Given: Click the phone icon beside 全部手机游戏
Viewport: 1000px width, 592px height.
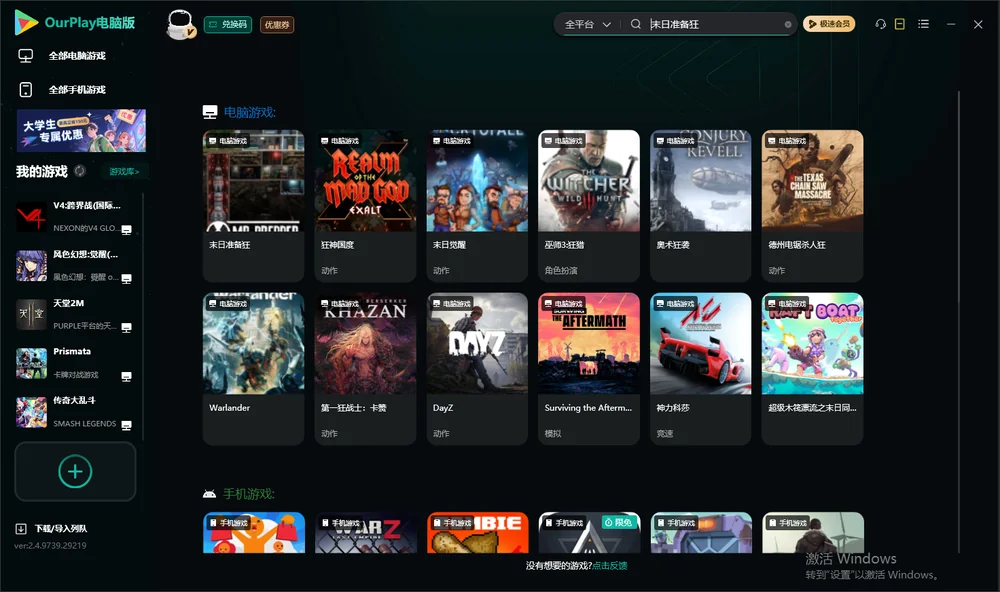Looking at the screenshot, I should point(26,90).
